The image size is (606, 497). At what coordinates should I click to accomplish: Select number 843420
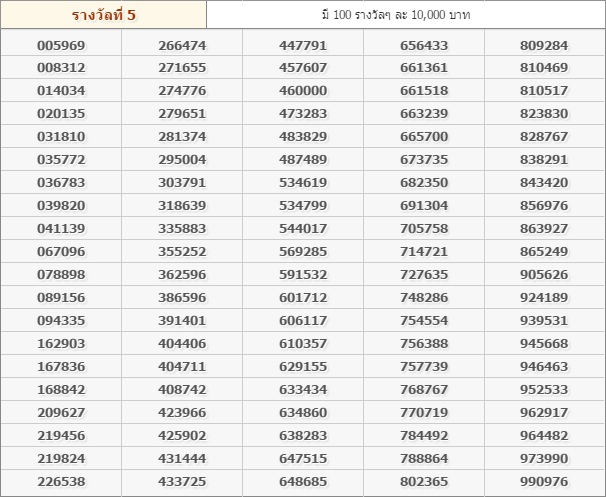pyautogui.click(x=544, y=182)
